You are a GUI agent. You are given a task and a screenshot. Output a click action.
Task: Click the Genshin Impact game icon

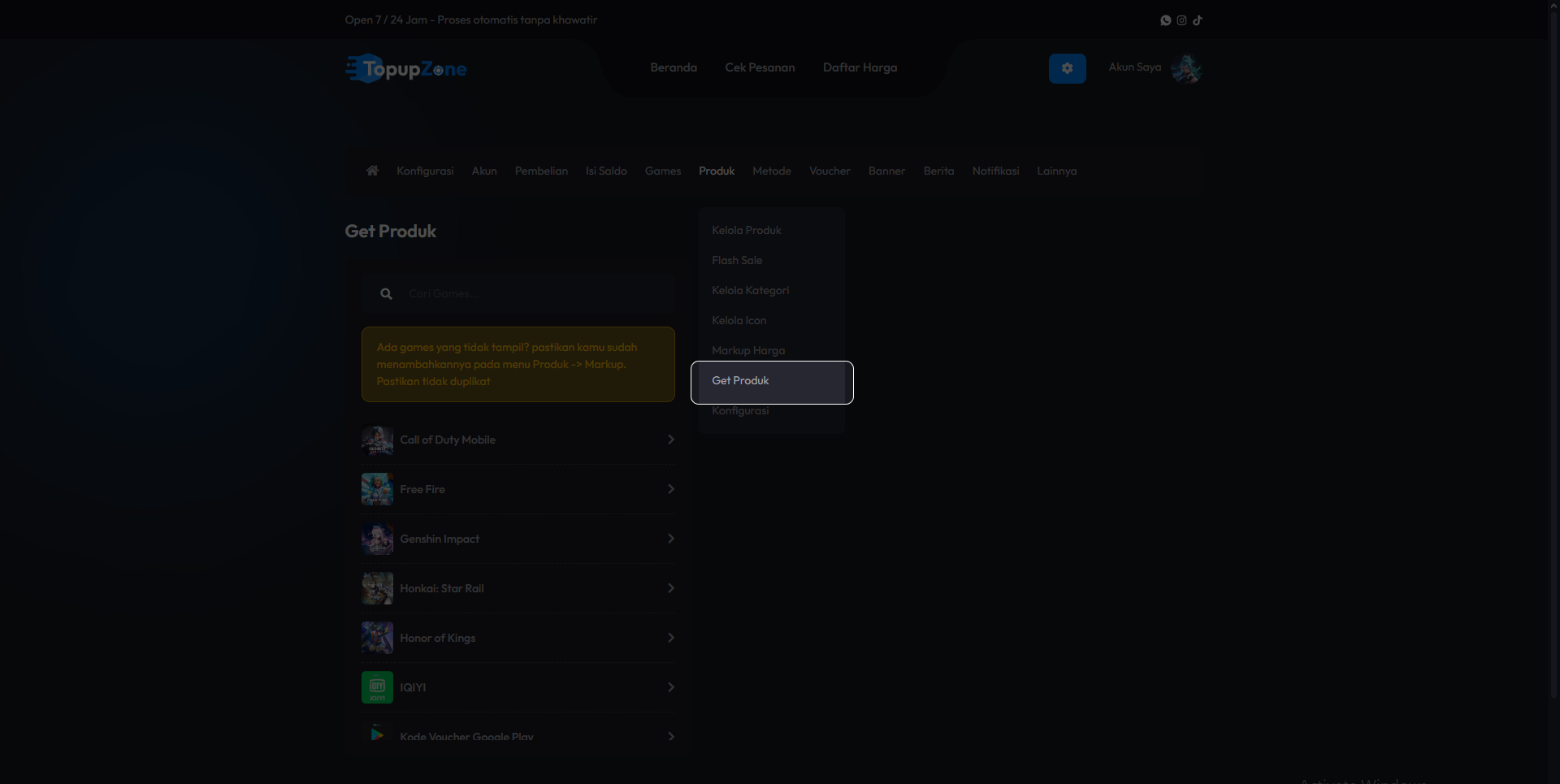point(377,539)
